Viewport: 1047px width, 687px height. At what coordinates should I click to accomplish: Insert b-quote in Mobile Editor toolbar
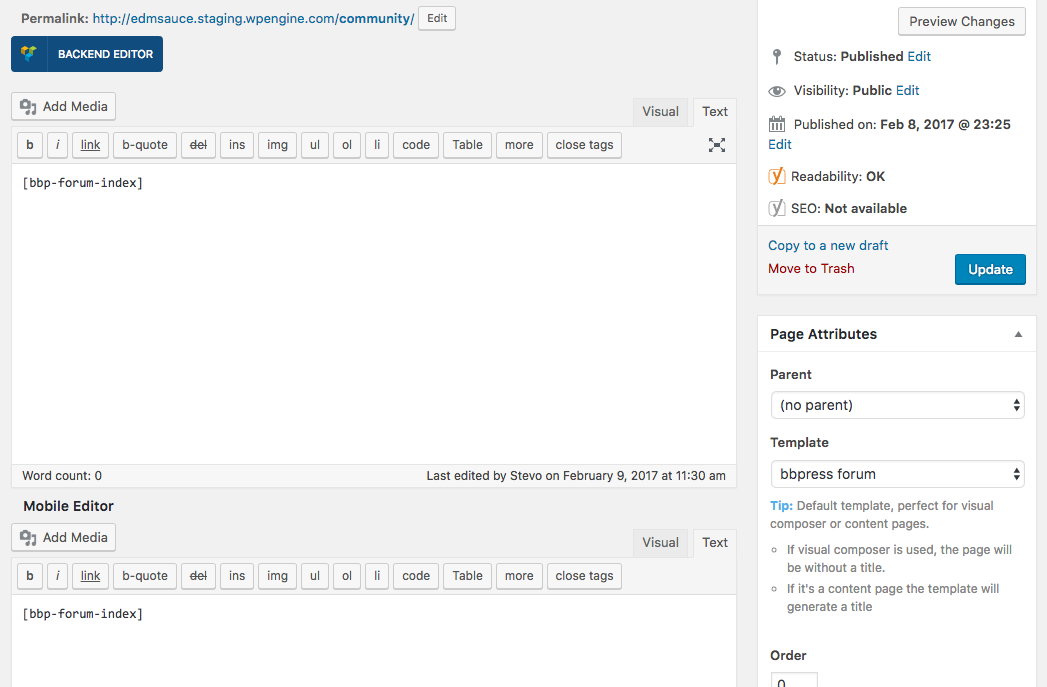145,576
